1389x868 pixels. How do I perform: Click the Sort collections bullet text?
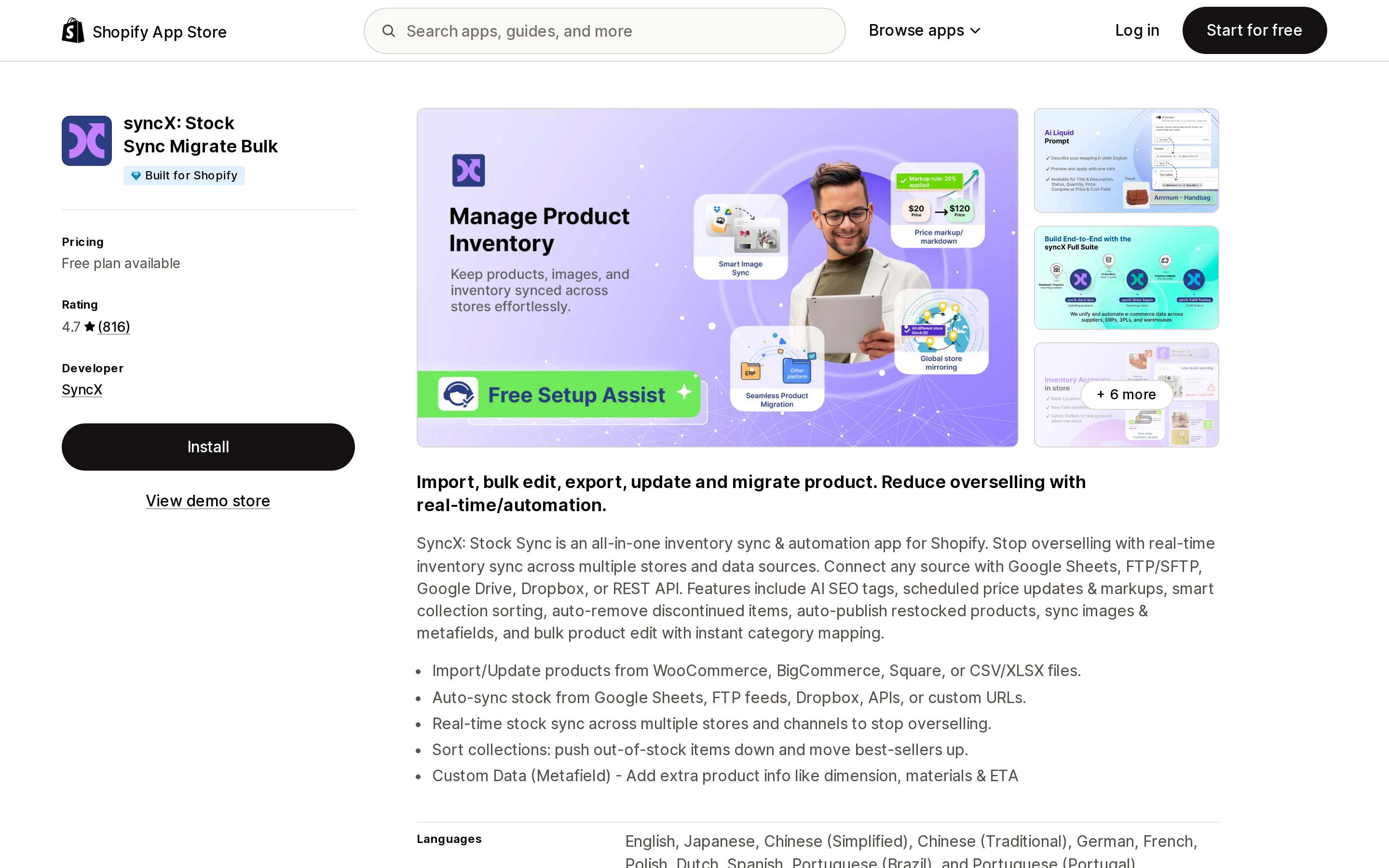700,750
